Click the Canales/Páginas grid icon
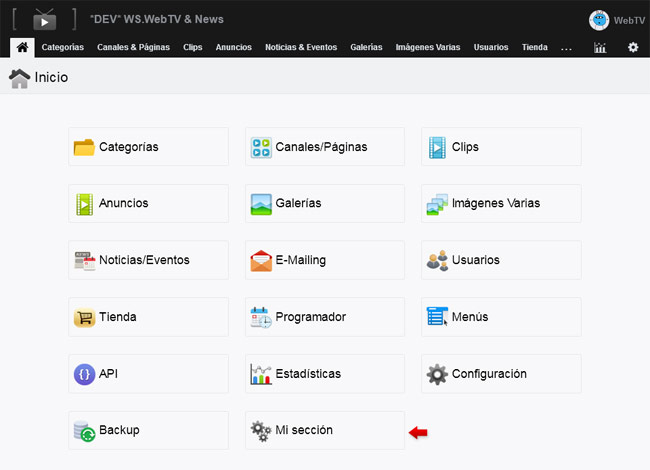The height and width of the screenshot is (470, 650). (x=261, y=148)
